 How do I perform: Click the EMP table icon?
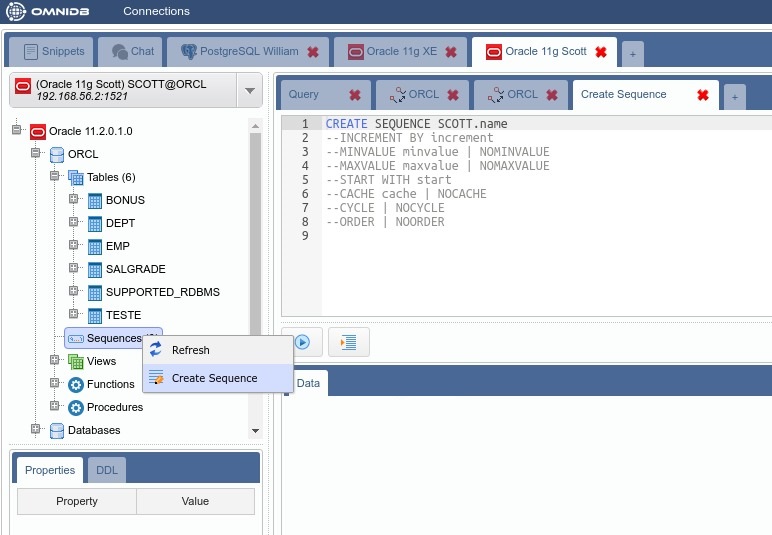pyautogui.click(x=95, y=246)
